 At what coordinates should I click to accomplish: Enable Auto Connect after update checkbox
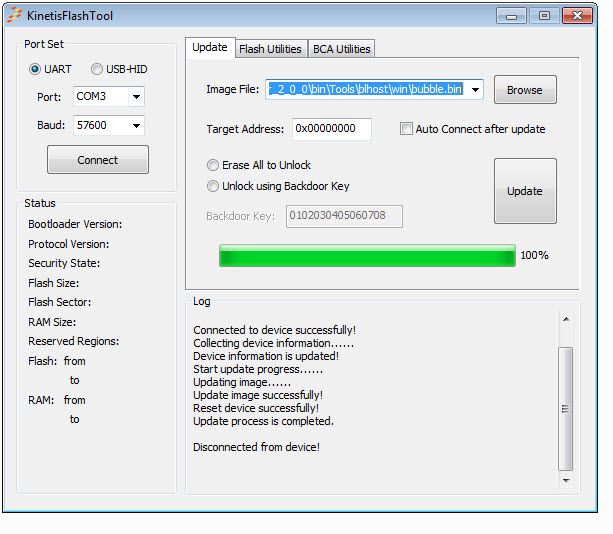point(406,129)
